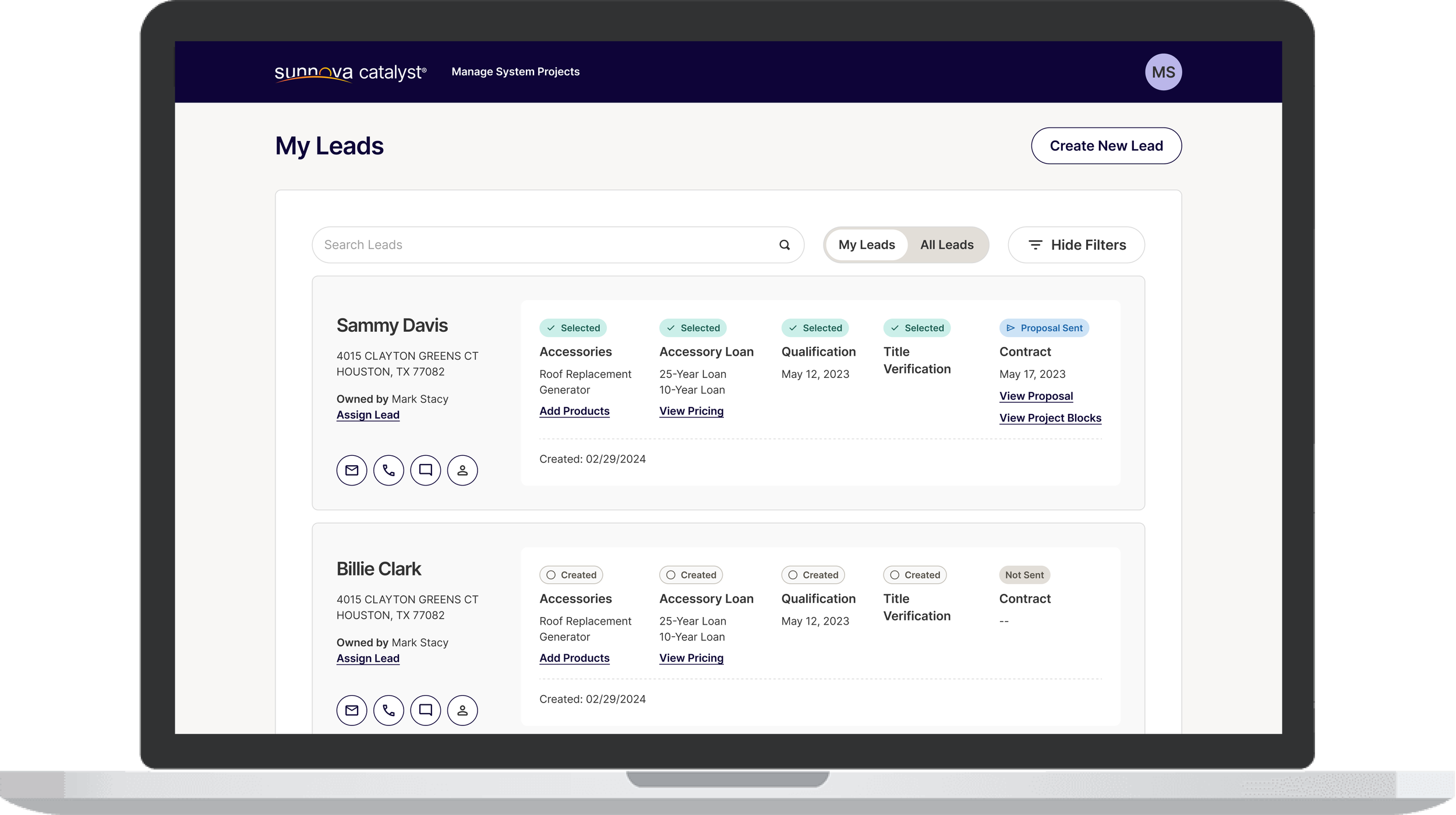Click the email icon for Sammy Davis
1456x815 pixels.
351,470
